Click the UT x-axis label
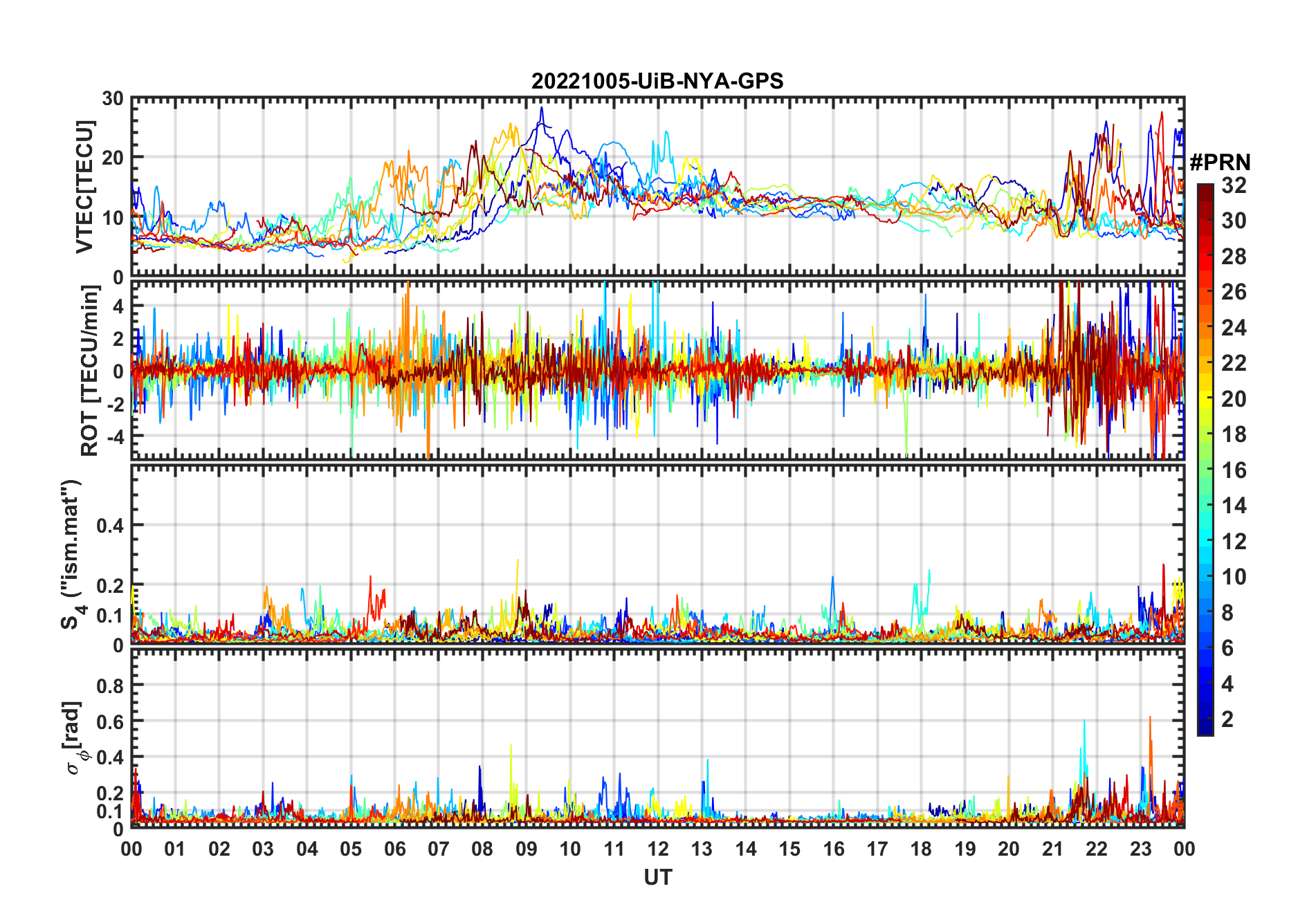 pyautogui.click(x=658, y=877)
